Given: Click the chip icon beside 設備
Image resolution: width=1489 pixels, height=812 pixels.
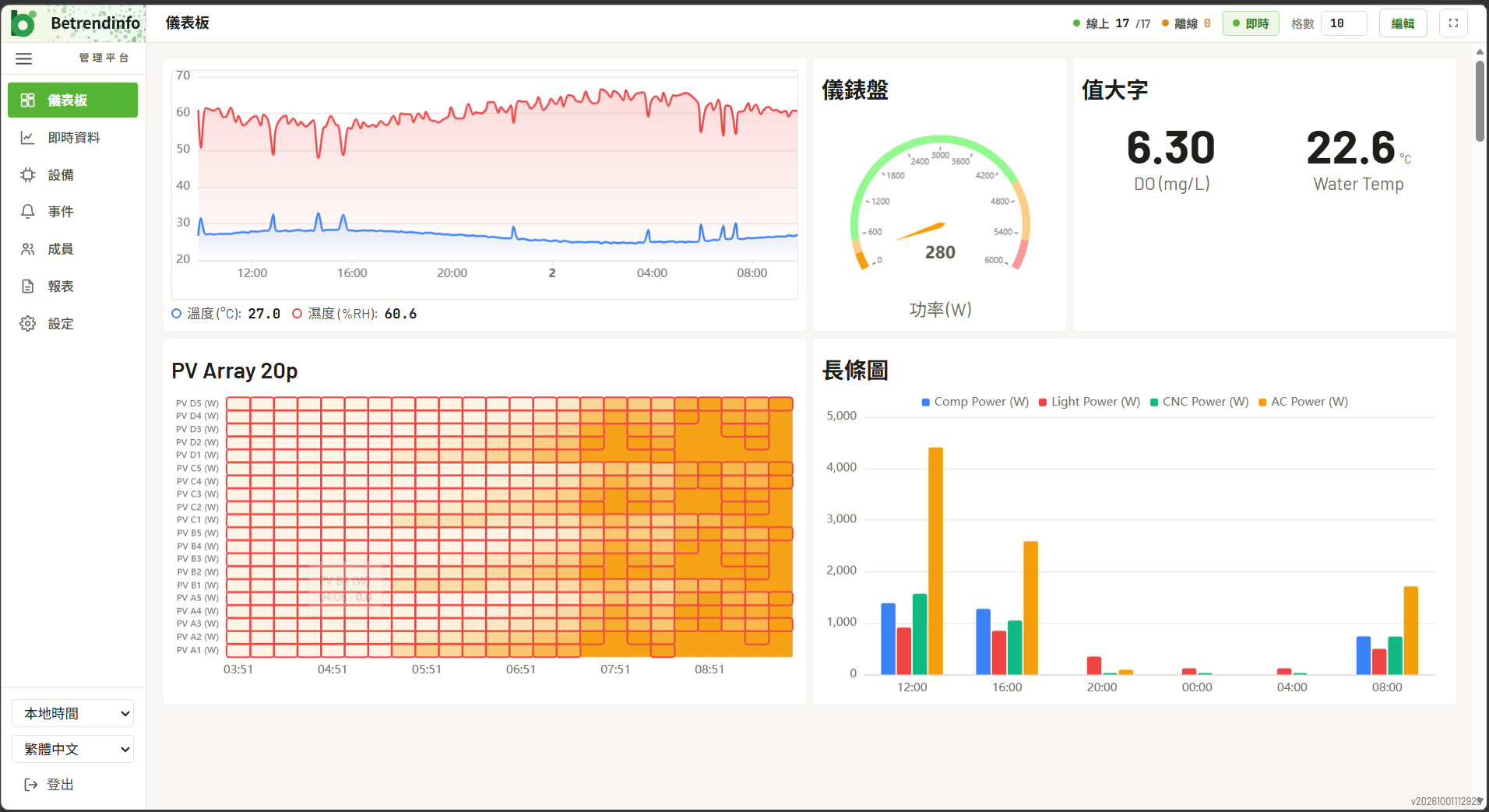Looking at the screenshot, I should coord(28,175).
